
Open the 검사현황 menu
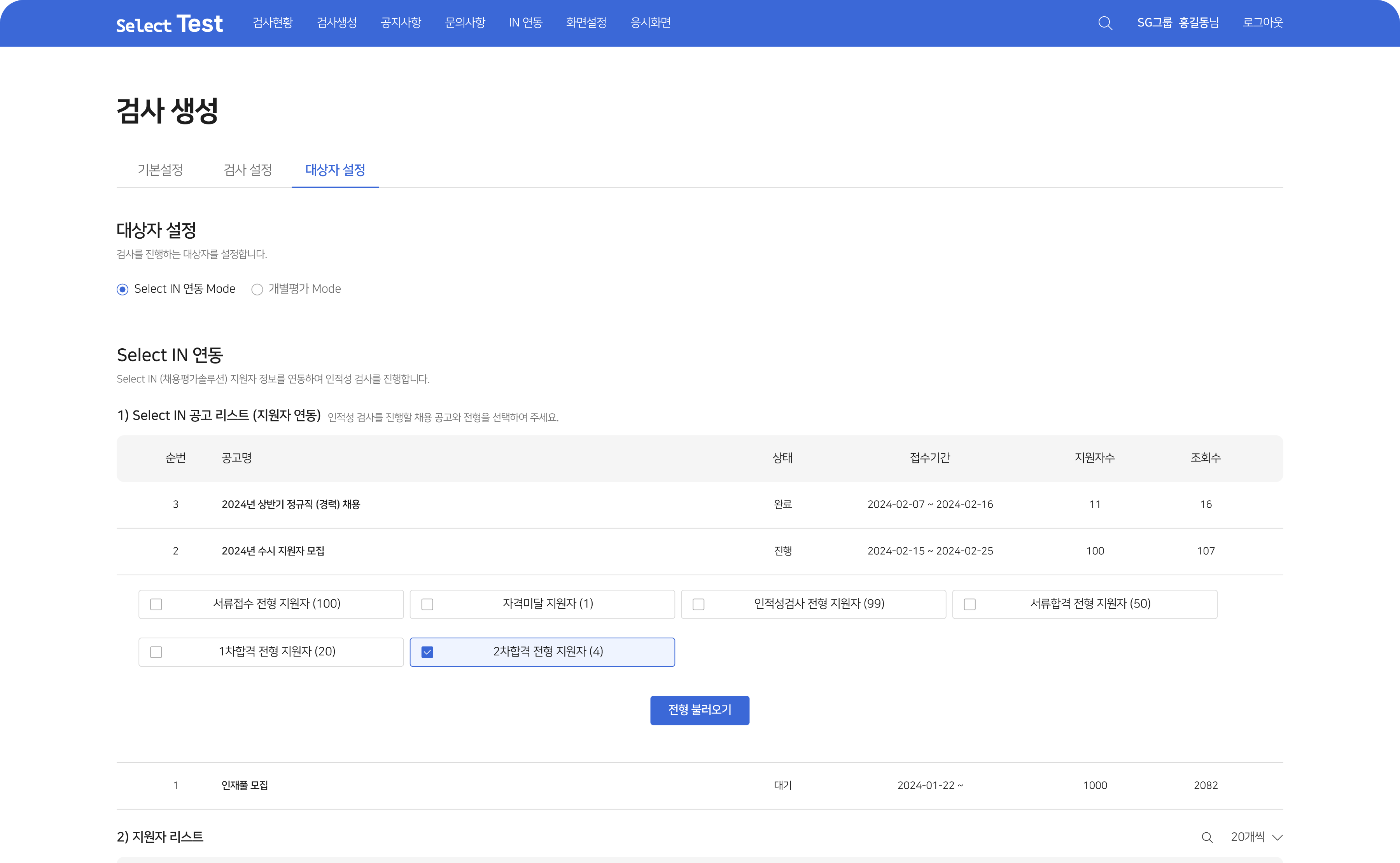pyautogui.click(x=273, y=23)
